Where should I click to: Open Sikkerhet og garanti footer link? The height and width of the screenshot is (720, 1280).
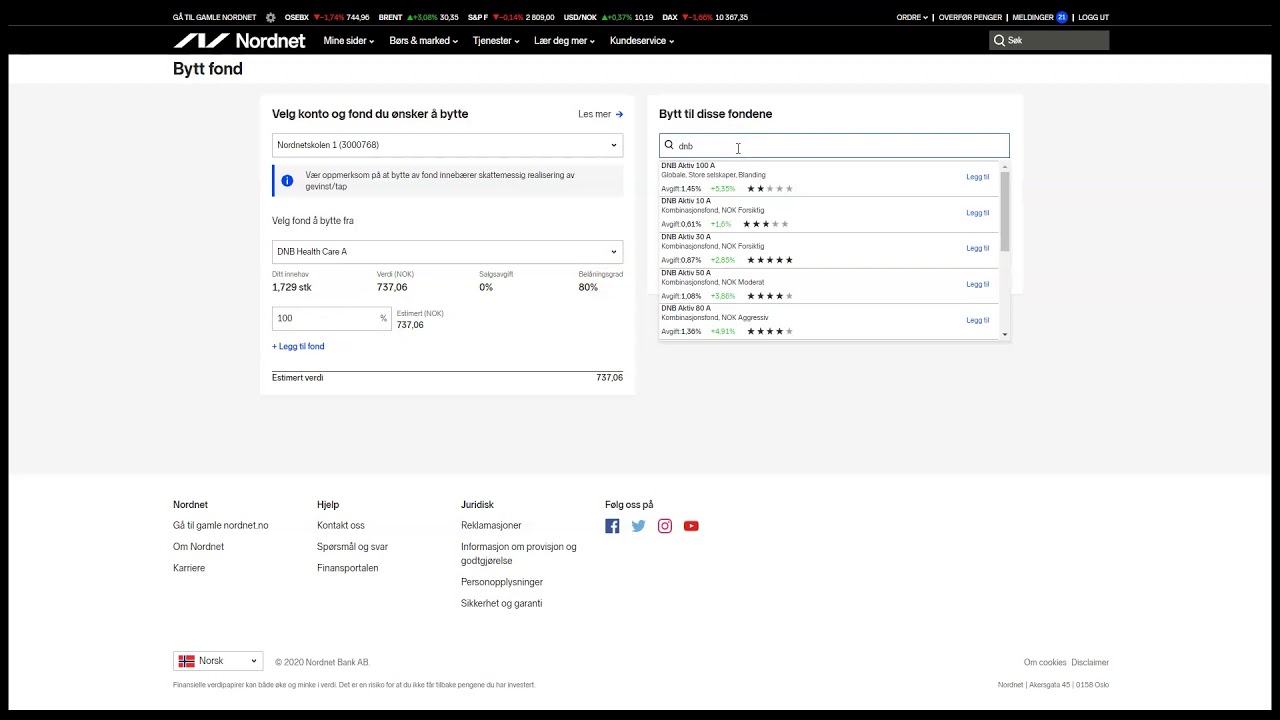click(501, 603)
